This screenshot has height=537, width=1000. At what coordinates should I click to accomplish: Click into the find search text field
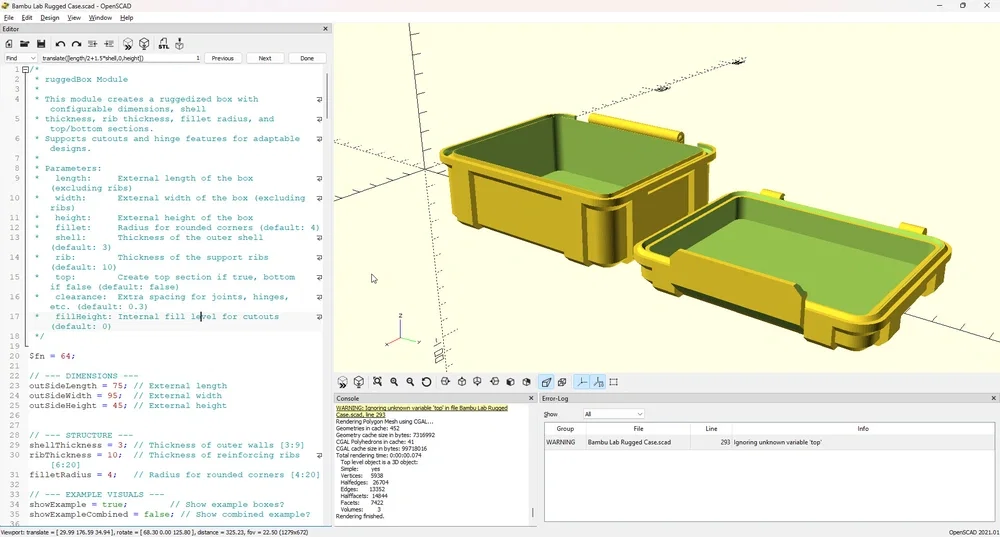click(120, 58)
